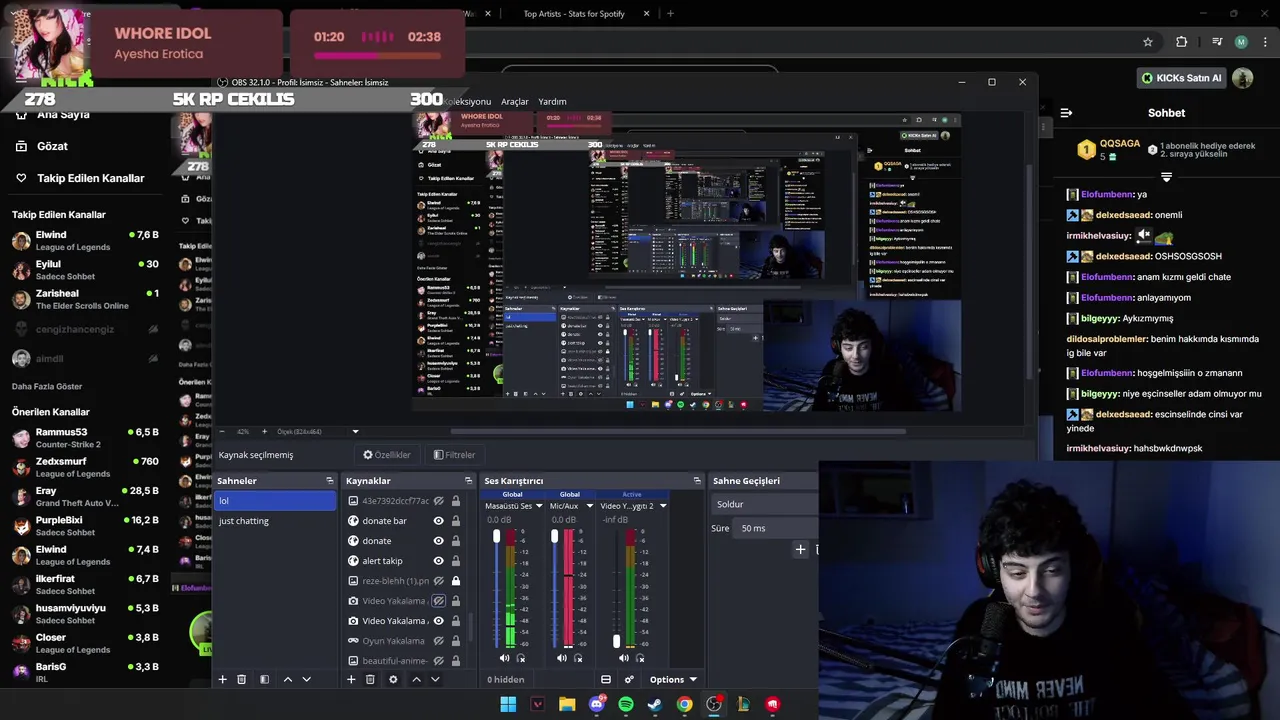Show the 43e7392dccf77ac source
Screen dimensions: 1280x720
click(x=438, y=501)
